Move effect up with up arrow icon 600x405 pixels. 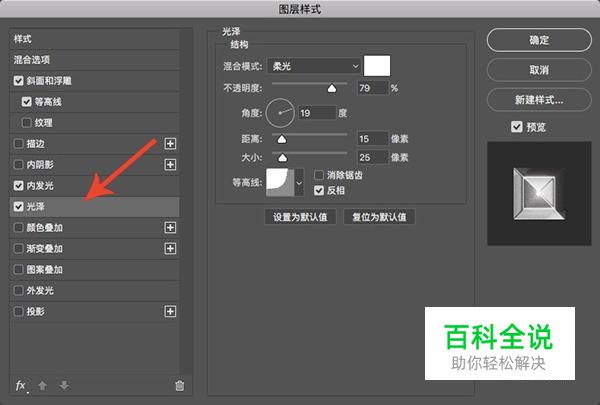pos(42,385)
